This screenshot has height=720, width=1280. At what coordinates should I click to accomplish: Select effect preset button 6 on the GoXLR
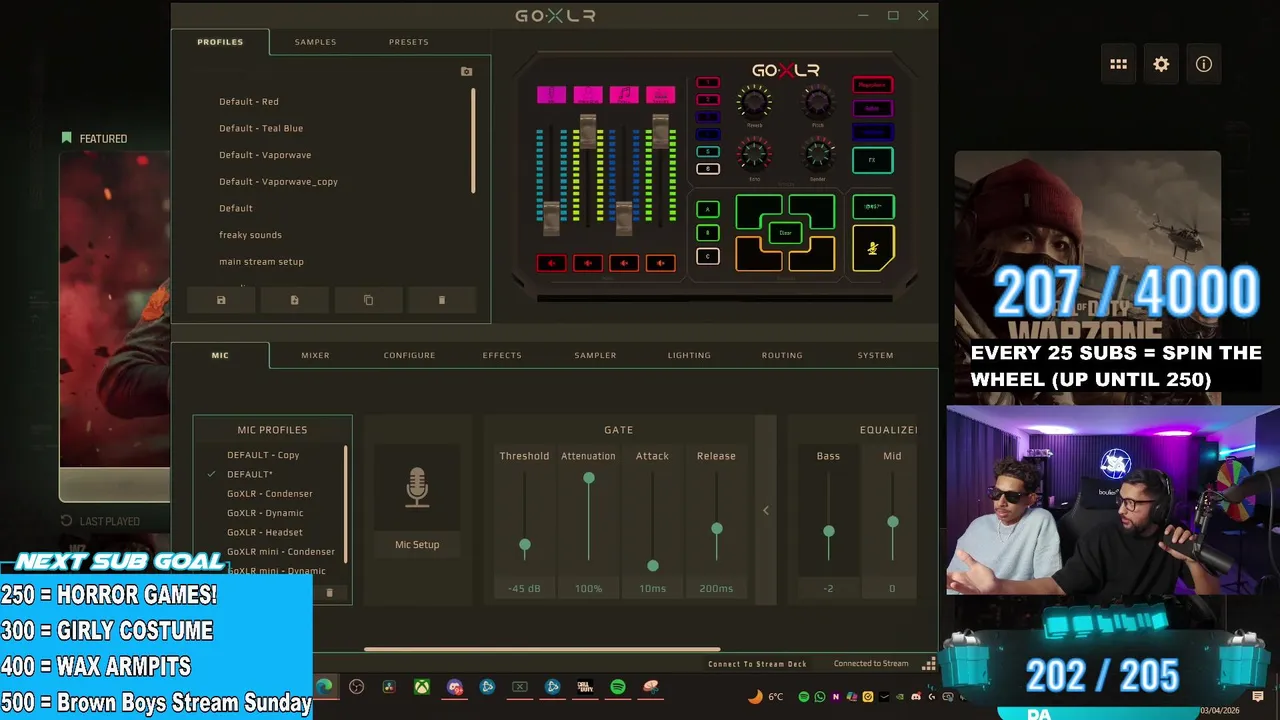(x=707, y=169)
